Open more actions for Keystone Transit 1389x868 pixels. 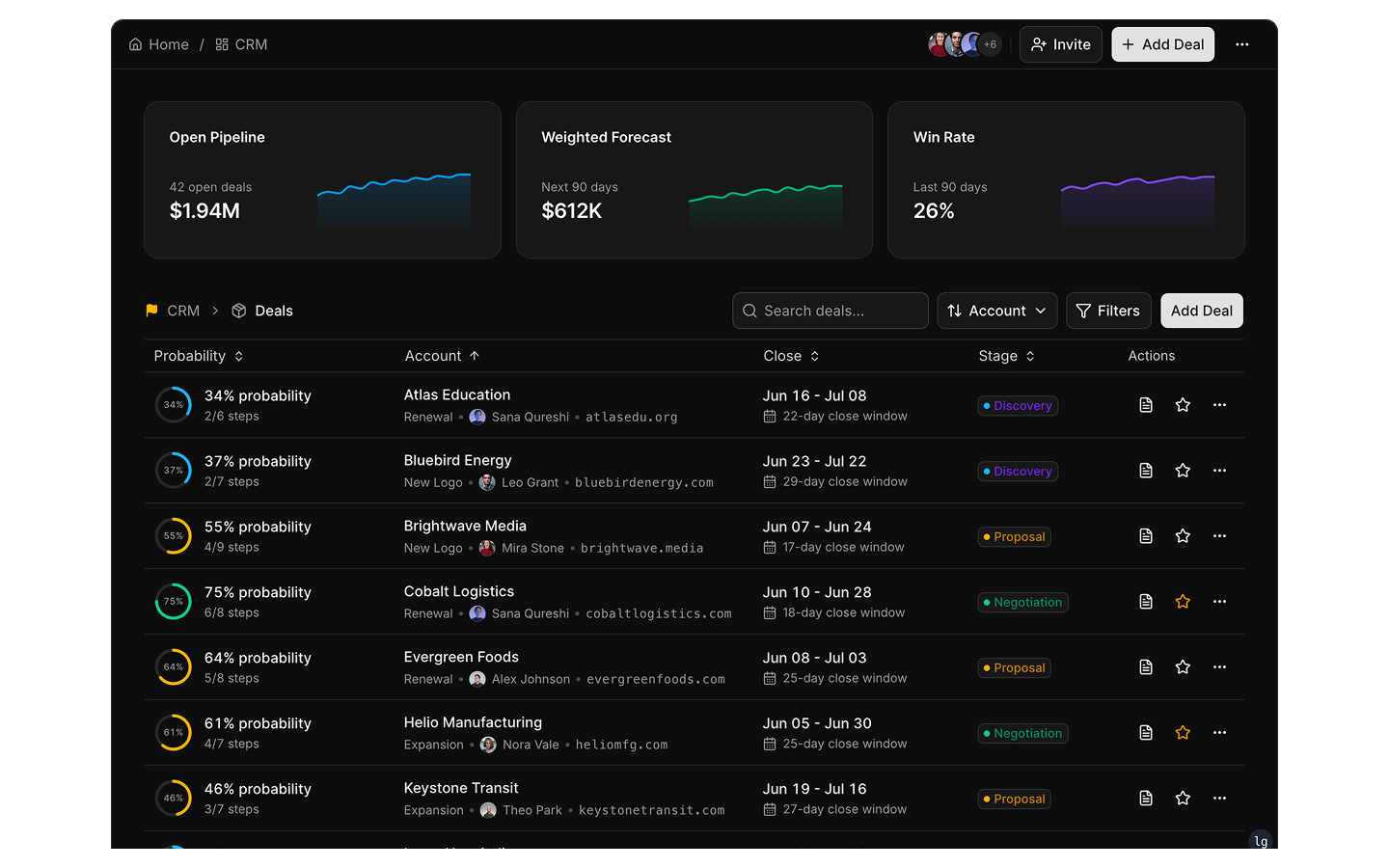[x=1219, y=799]
